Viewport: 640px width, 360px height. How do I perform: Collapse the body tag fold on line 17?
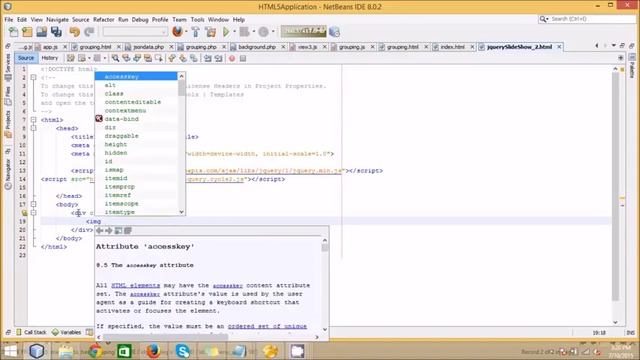[33, 204]
